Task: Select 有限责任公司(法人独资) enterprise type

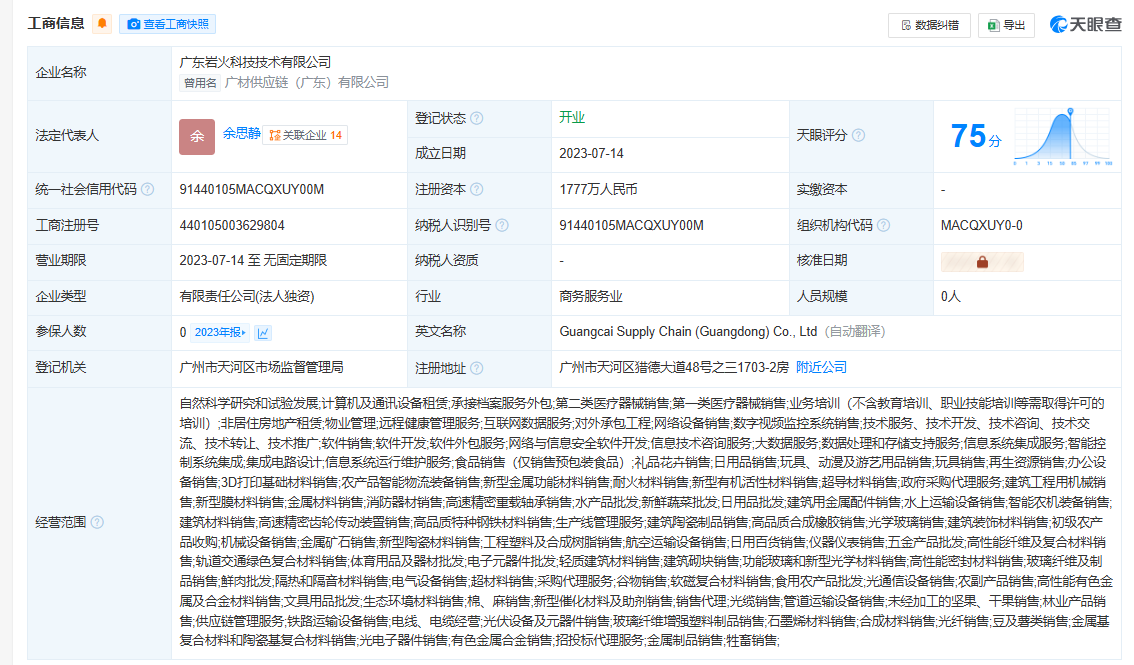Action: (247, 296)
